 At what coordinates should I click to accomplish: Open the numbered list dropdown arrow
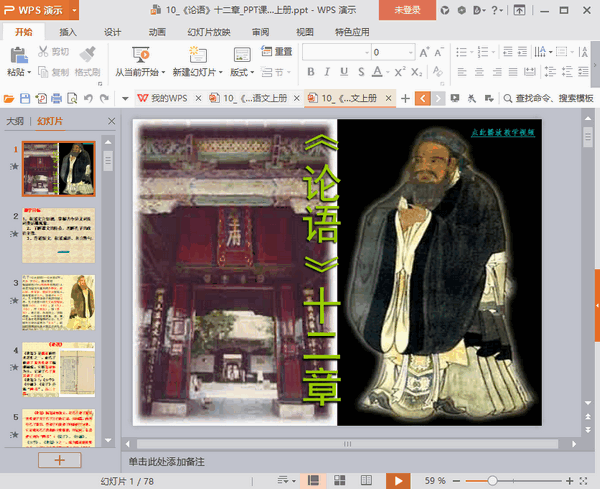pos(493,52)
